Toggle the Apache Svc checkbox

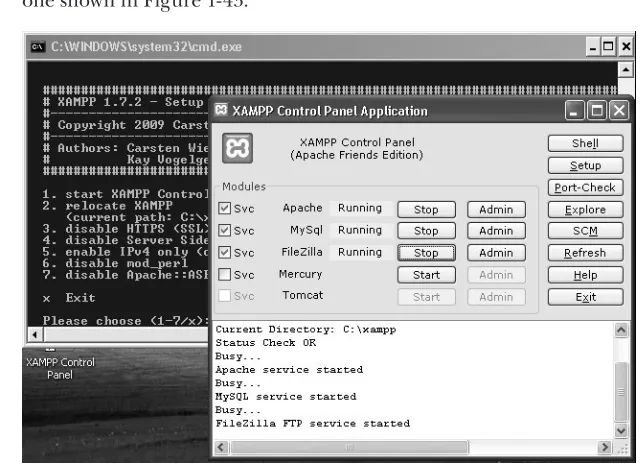(225, 208)
